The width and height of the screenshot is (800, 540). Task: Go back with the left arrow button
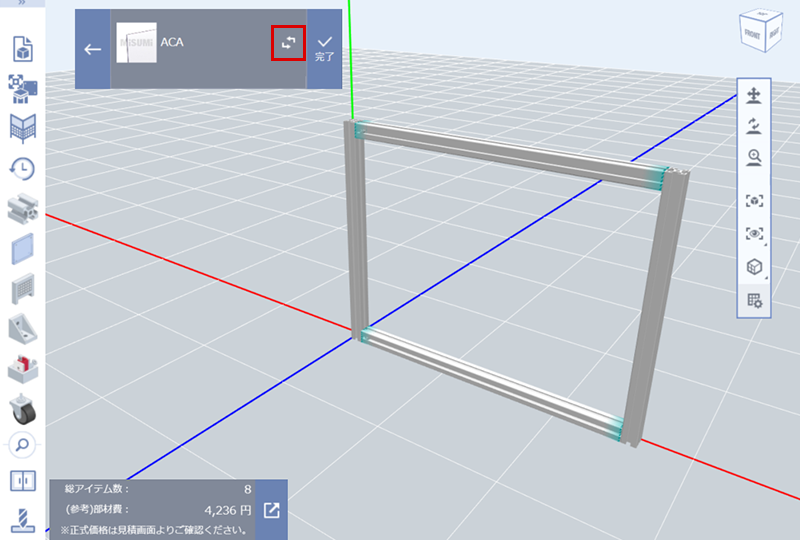[x=93, y=49]
